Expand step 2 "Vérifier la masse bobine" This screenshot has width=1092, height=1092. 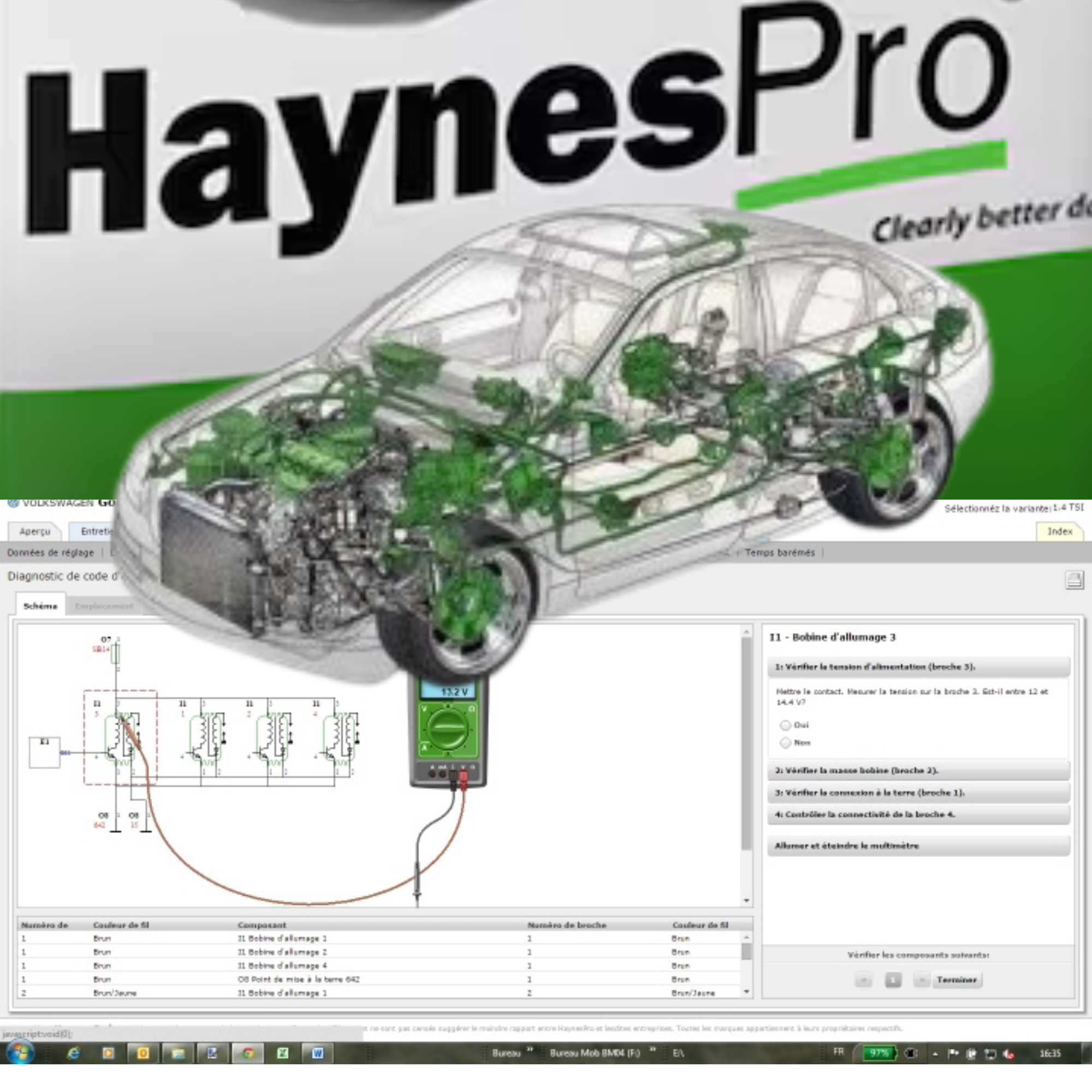918,770
